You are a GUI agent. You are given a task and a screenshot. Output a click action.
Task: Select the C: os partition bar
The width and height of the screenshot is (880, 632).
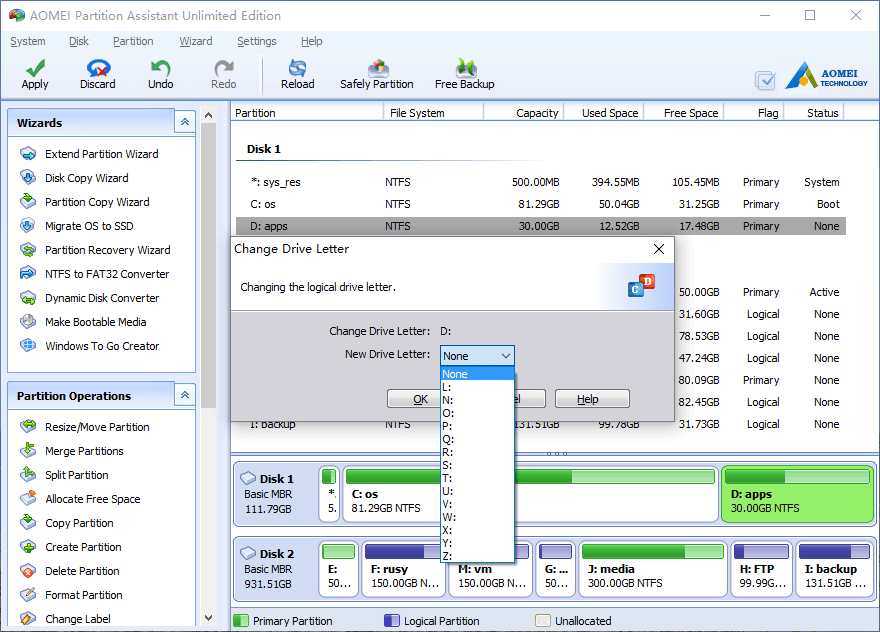(530, 494)
